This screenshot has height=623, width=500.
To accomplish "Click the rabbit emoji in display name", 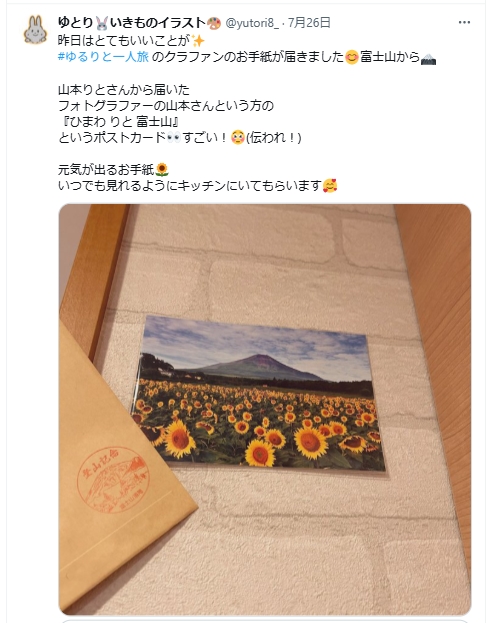I will coord(101,23).
